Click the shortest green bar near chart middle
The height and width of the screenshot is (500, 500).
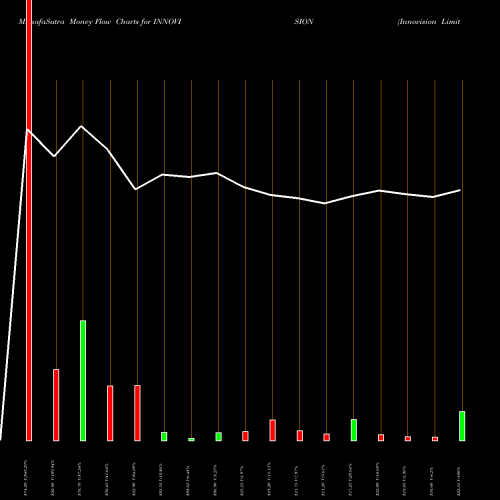tap(191, 439)
